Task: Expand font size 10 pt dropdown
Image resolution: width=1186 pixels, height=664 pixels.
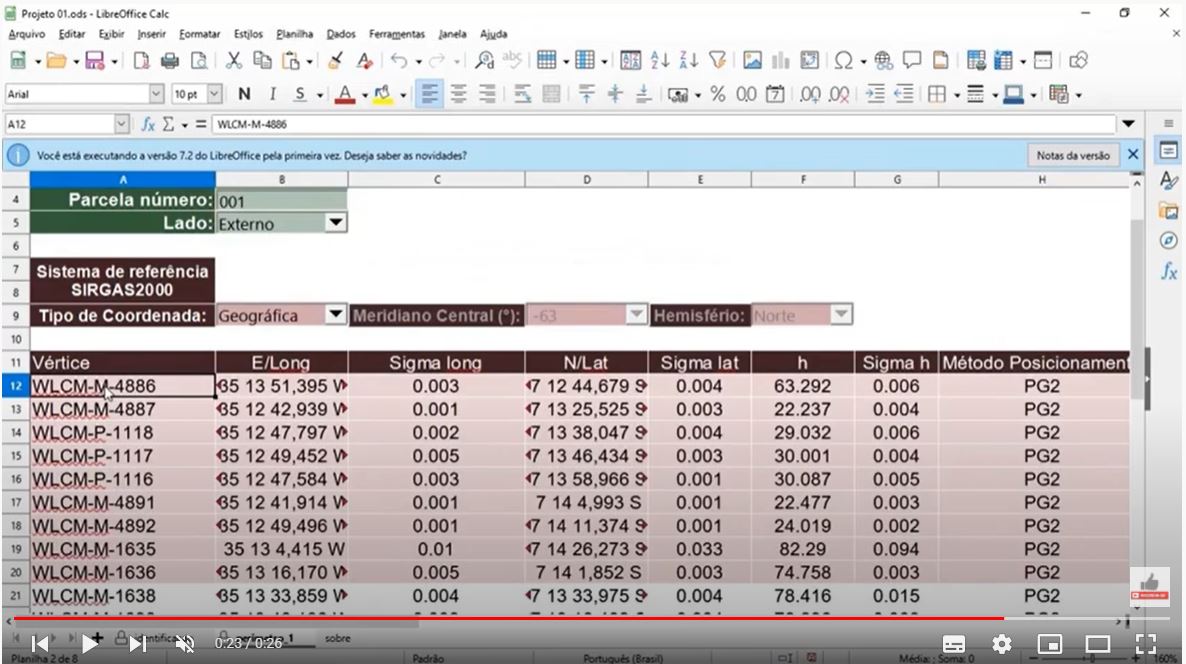Action: pyautogui.click(x=215, y=95)
